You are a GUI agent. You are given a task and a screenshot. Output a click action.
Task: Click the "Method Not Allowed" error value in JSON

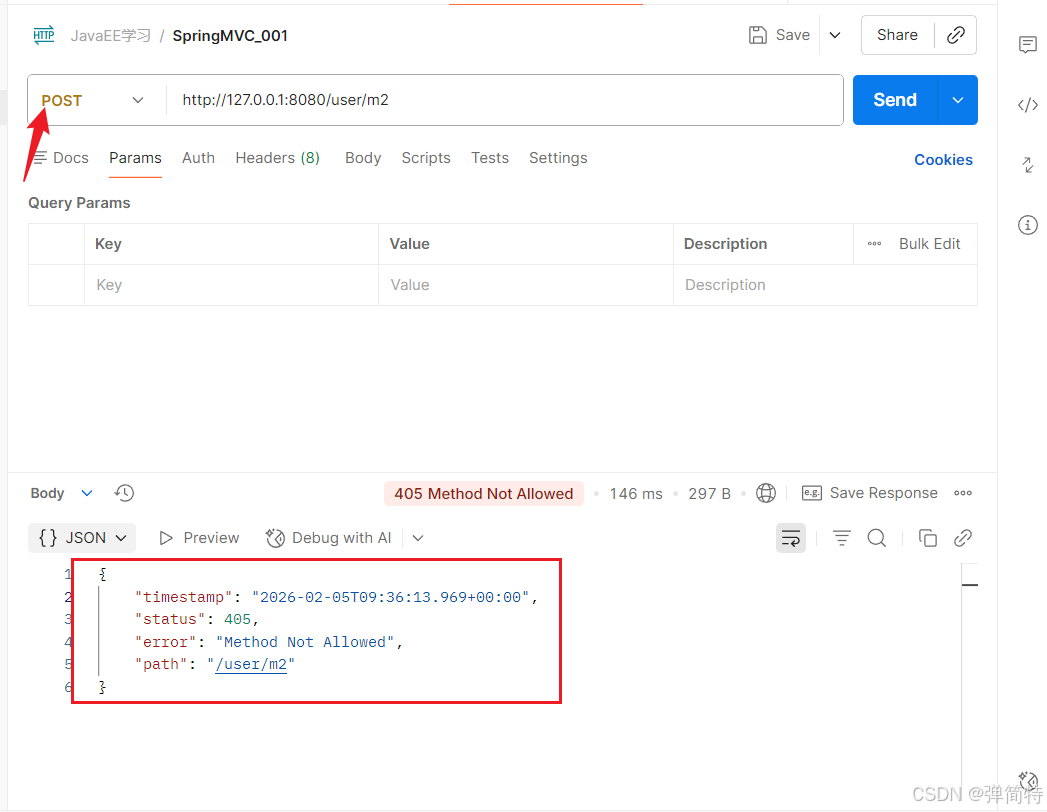305,642
